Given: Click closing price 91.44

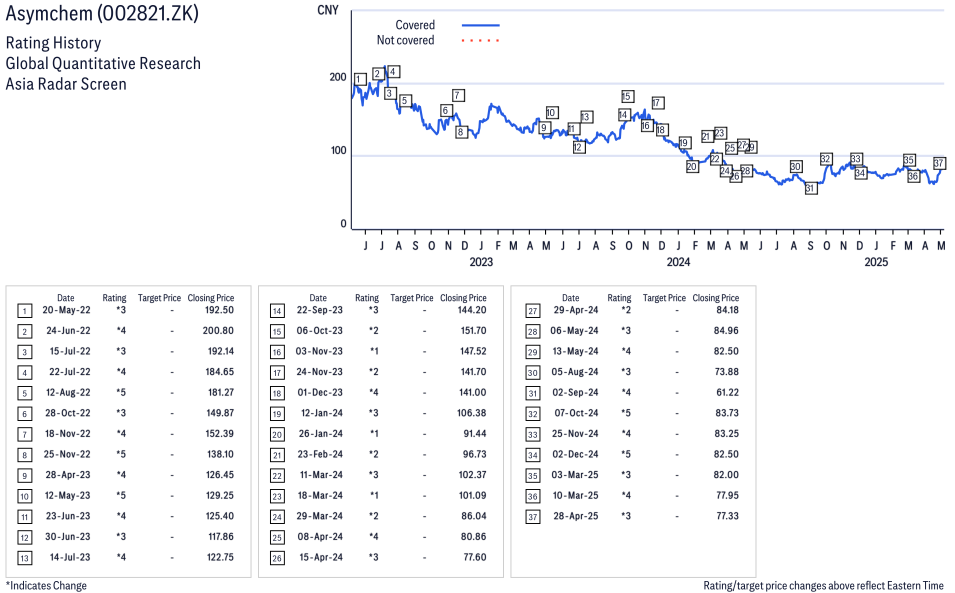Looking at the screenshot, I should pyautogui.click(x=474, y=433).
